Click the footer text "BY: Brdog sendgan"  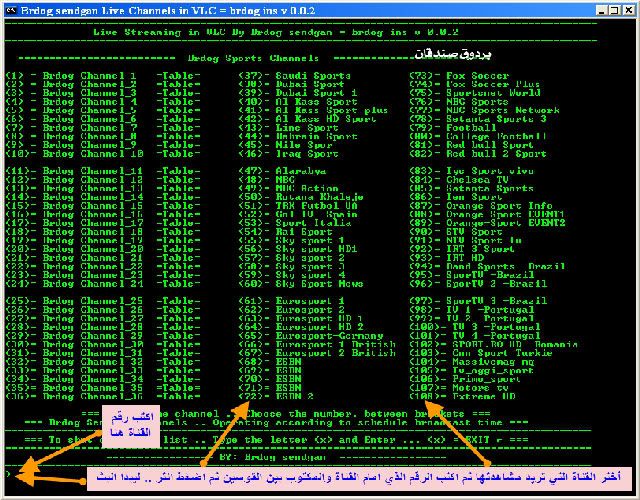tap(273, 457)
